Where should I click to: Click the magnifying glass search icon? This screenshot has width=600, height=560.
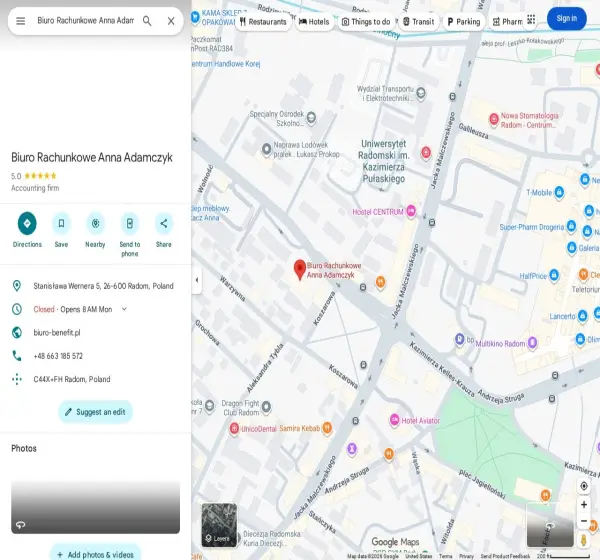click(147, 21)
